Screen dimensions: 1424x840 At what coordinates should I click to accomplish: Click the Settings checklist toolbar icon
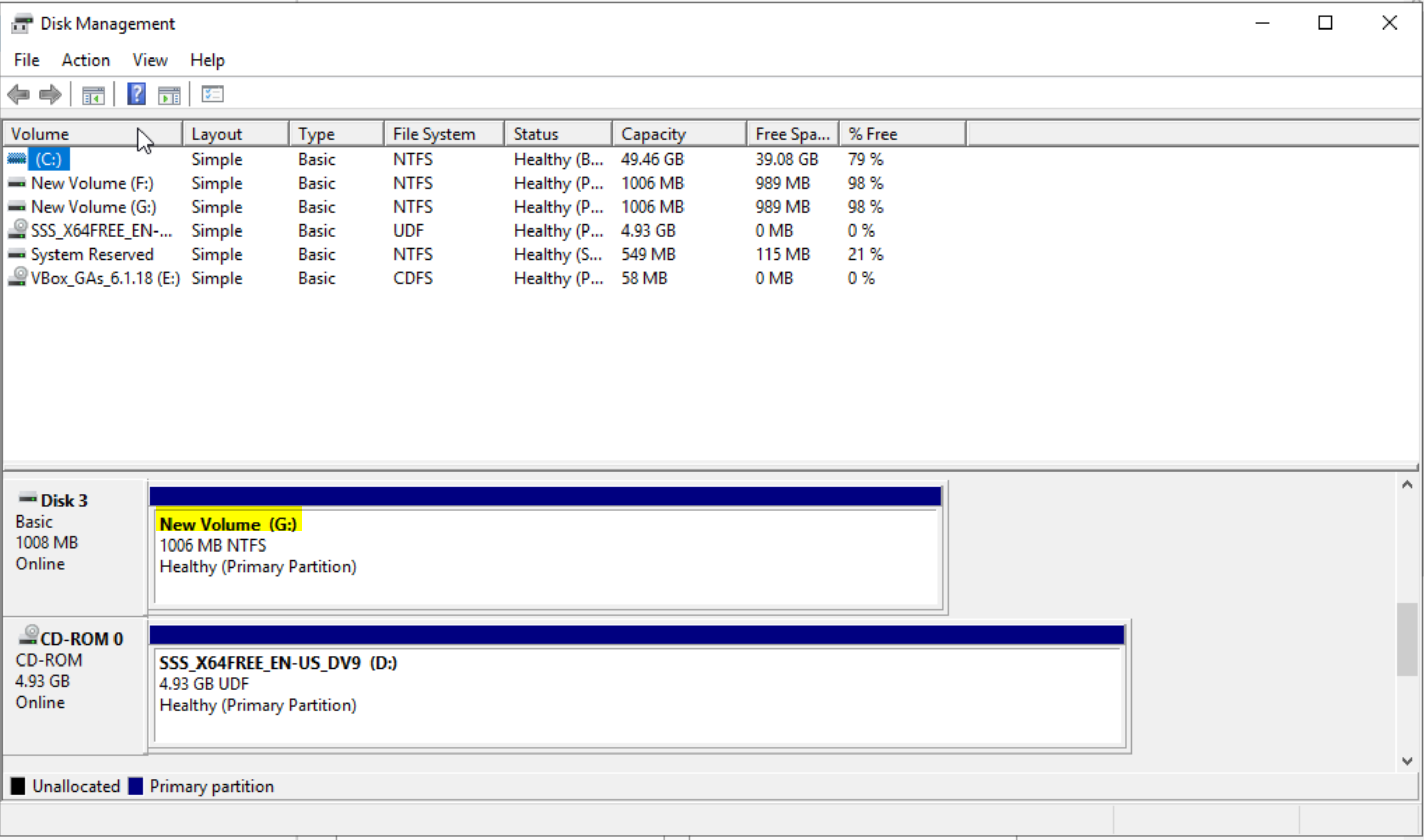(213, 94)
